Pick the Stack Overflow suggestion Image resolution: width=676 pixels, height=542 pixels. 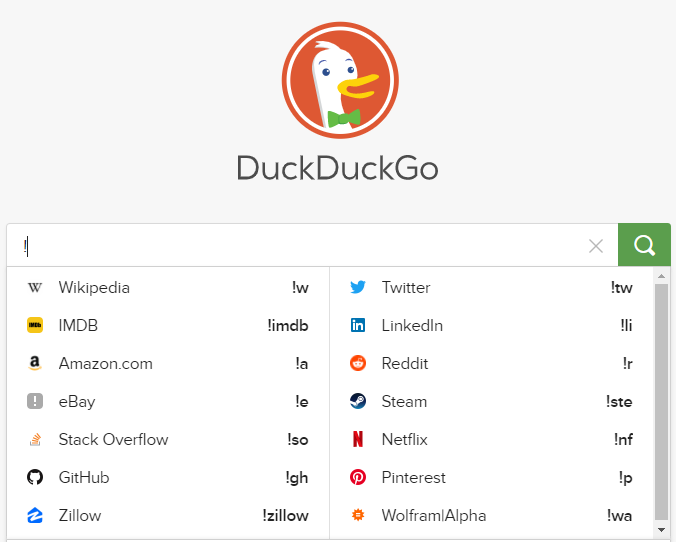[168, 439]
